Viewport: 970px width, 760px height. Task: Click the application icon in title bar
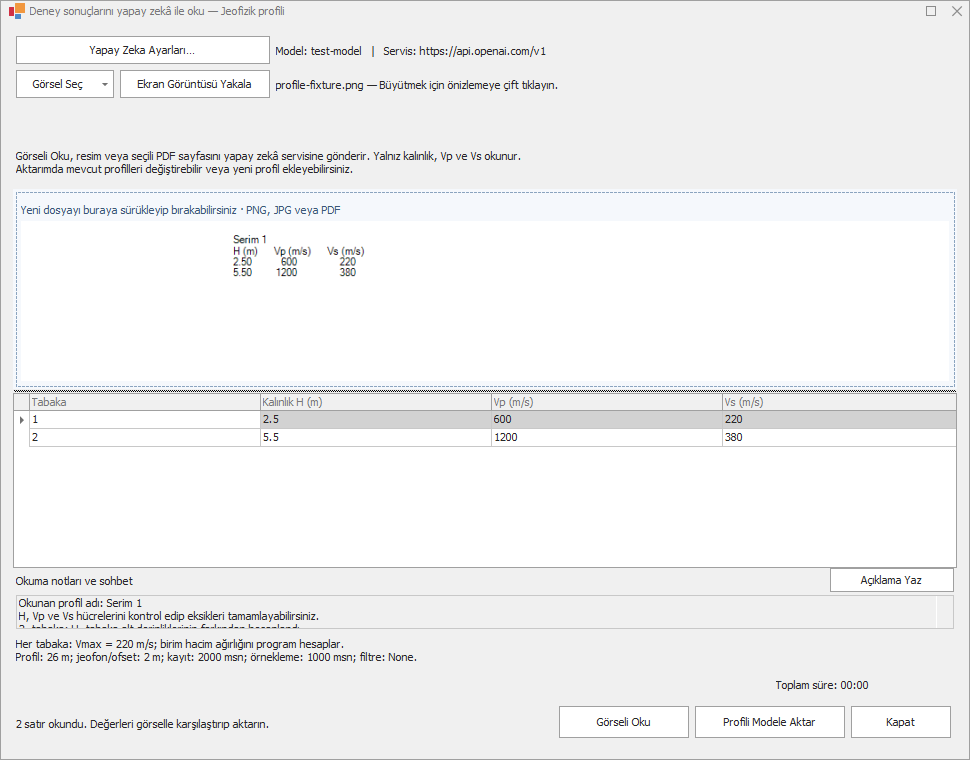17,11
